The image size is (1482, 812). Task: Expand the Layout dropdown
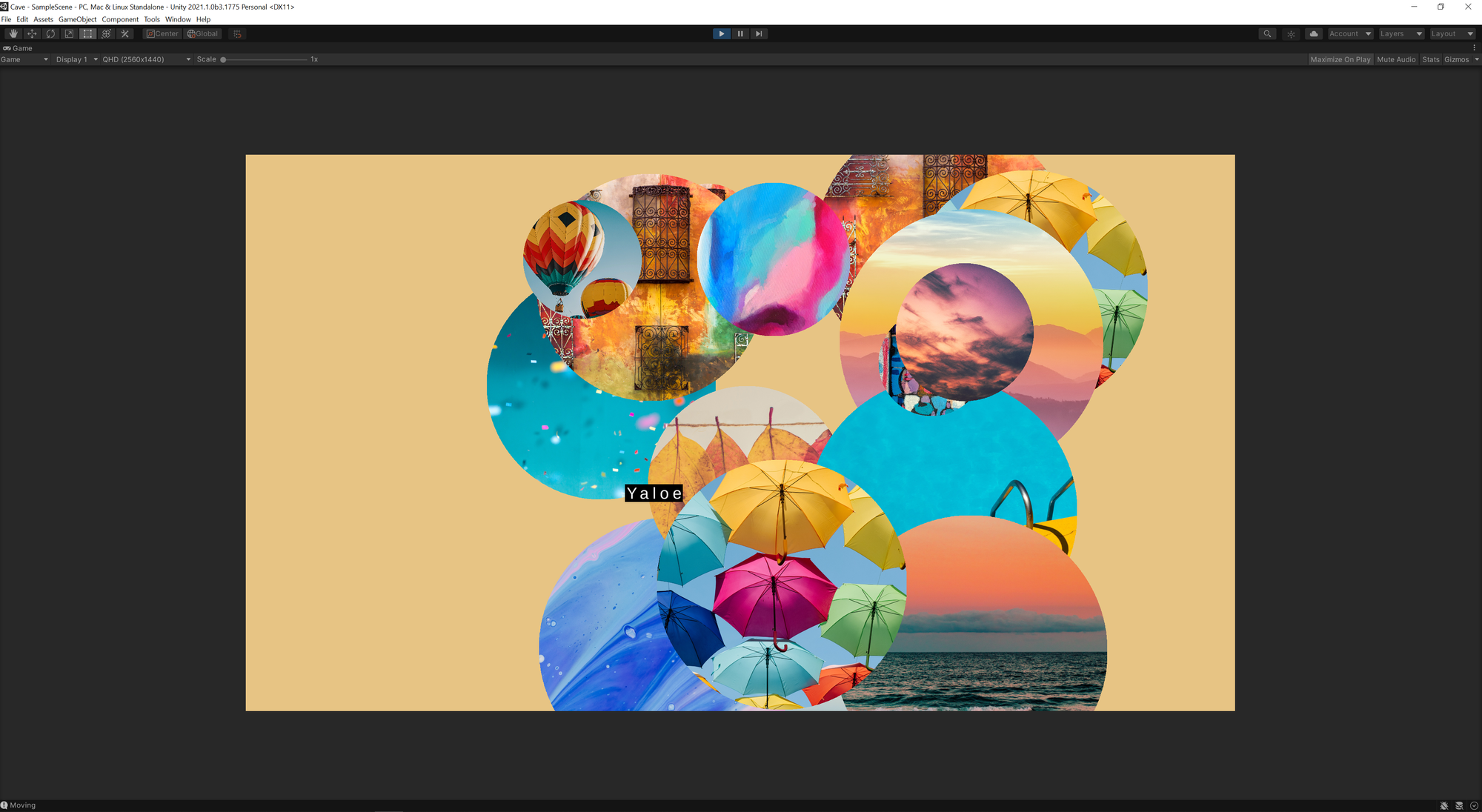click(1452, 34)
